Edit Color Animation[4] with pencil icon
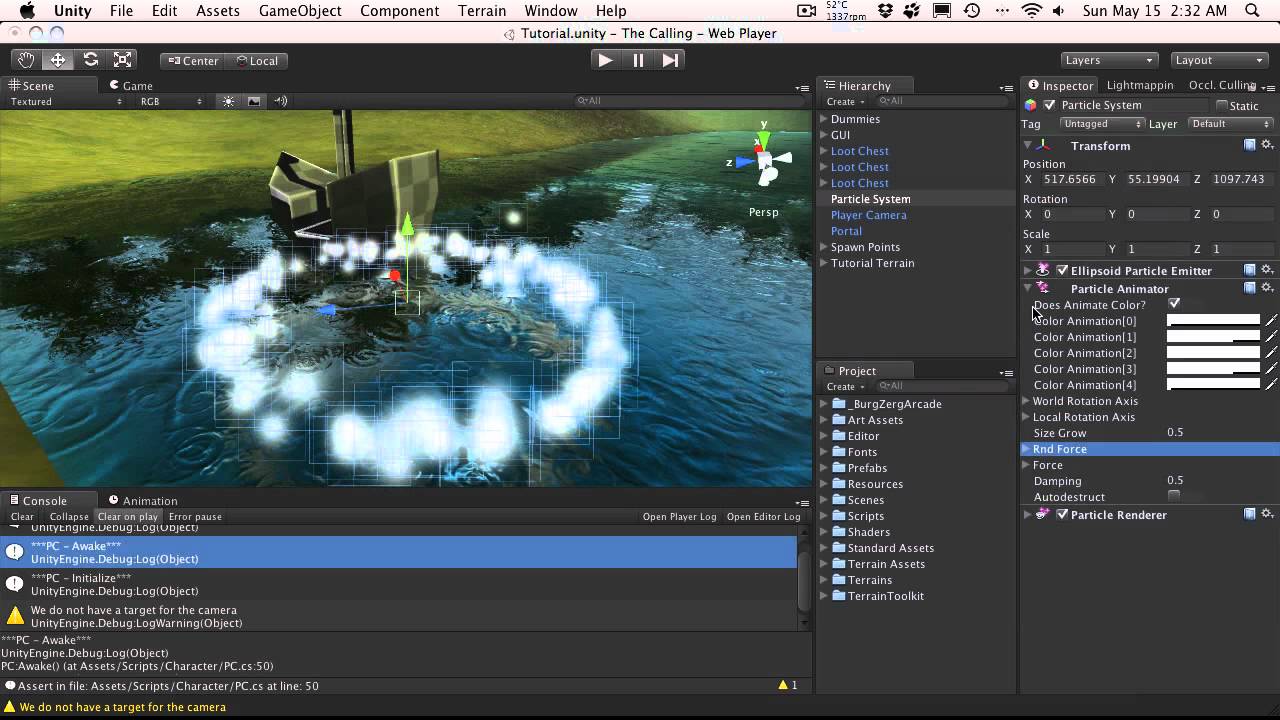Viewport: 1280px width, 720px height. coord(1271,385)
